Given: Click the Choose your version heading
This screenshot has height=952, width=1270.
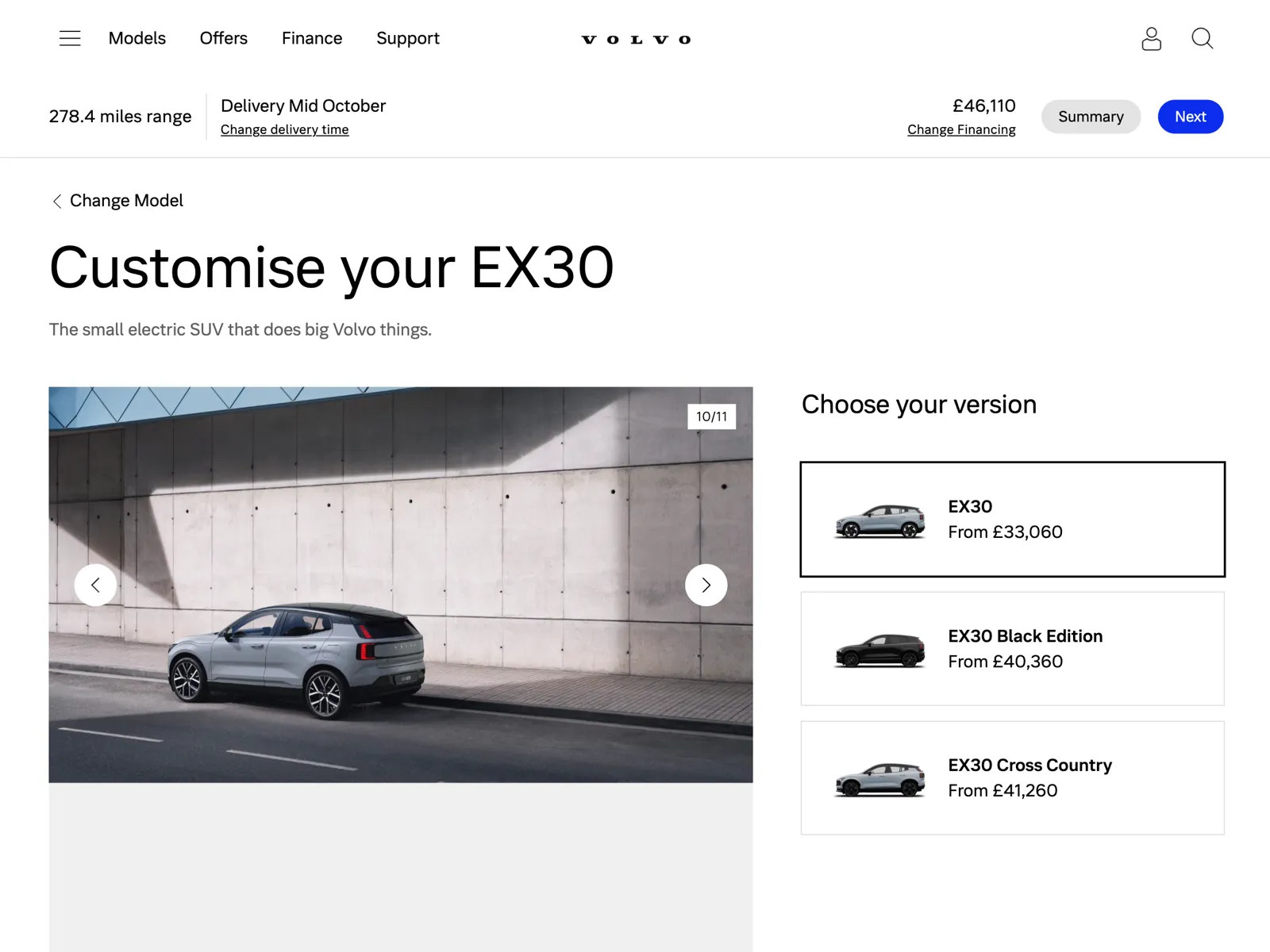Looking at the screenshot, I should [x=918, y=405].
